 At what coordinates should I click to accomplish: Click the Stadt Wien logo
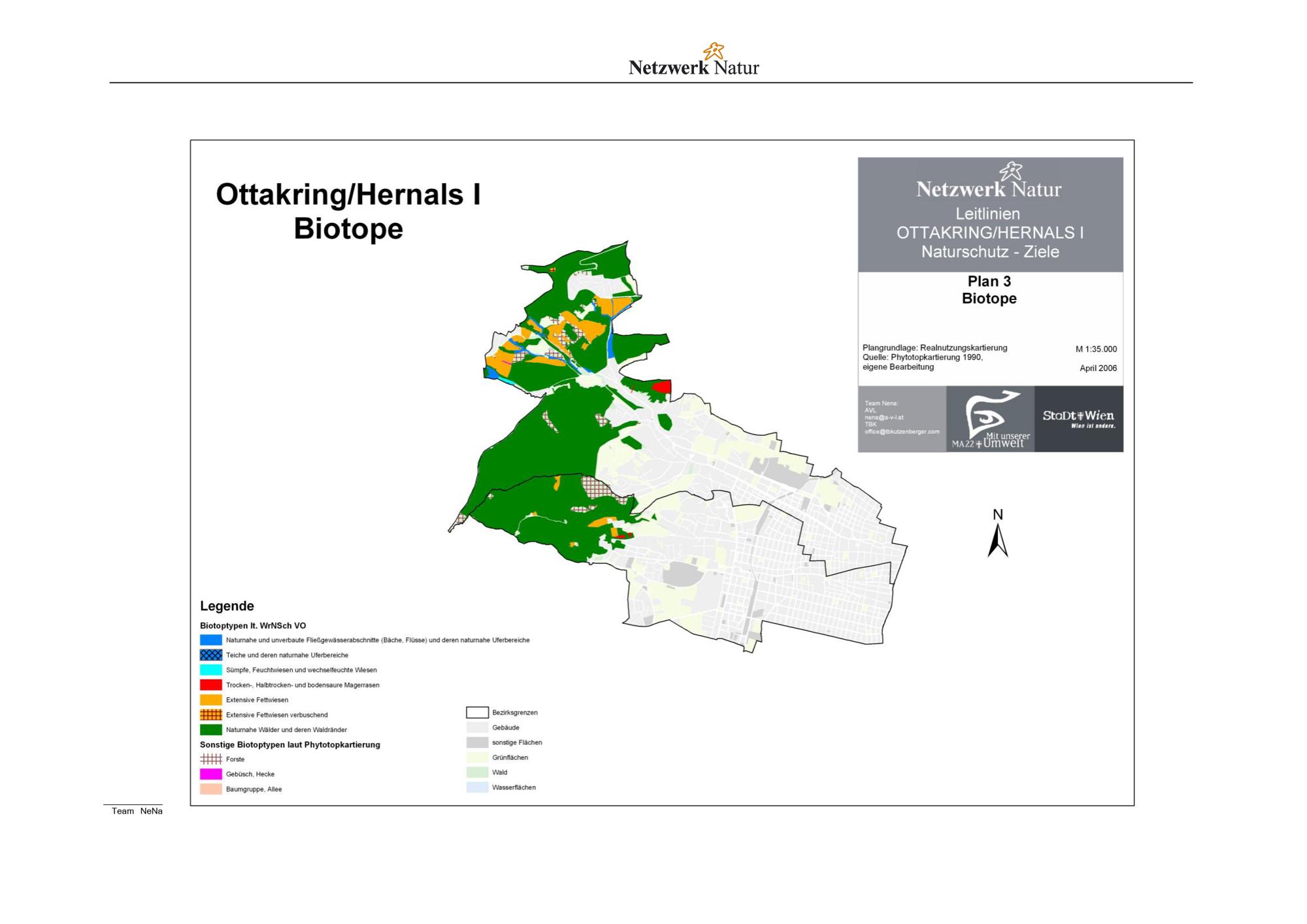[1078, 418]
